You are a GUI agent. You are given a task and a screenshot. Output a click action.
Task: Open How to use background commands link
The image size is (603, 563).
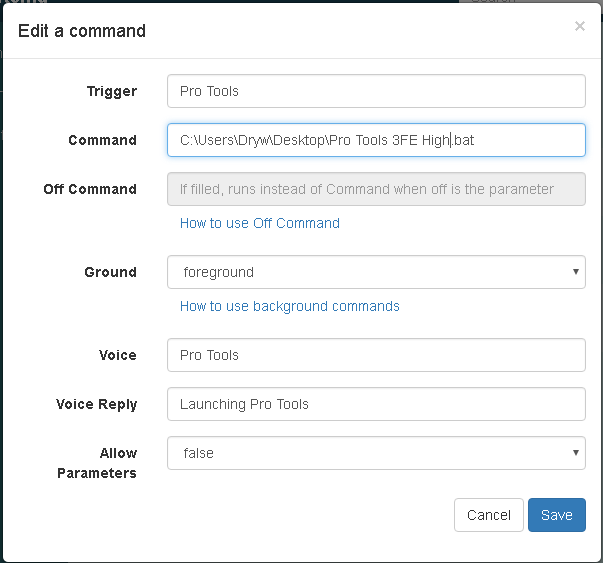pyautogui.click(x=290, y=306)
